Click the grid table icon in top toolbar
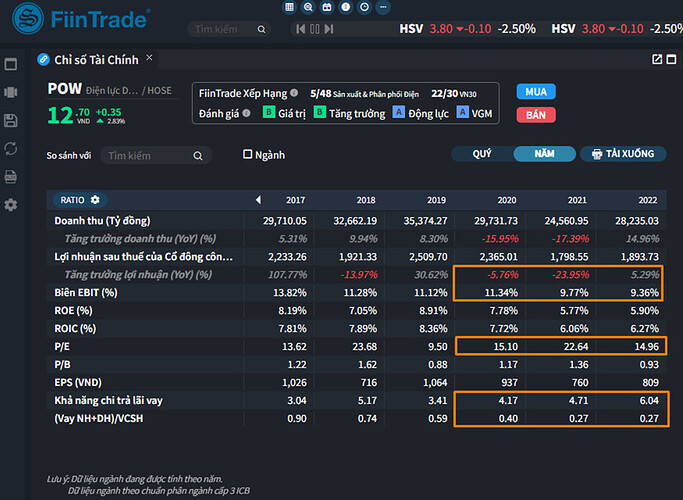 point(290,7)
